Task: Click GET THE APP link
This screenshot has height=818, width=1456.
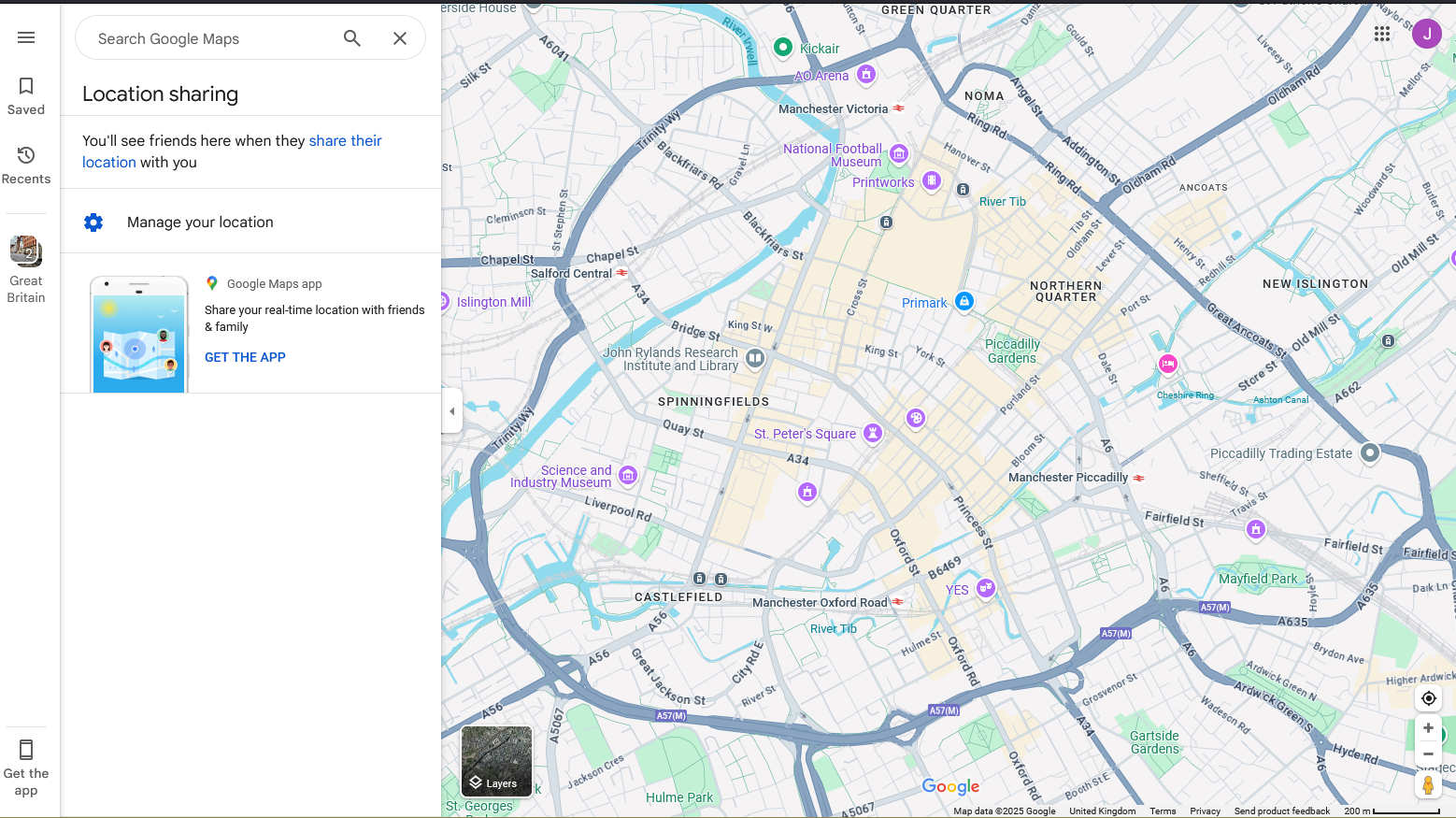Action: [x=245, y=357]
